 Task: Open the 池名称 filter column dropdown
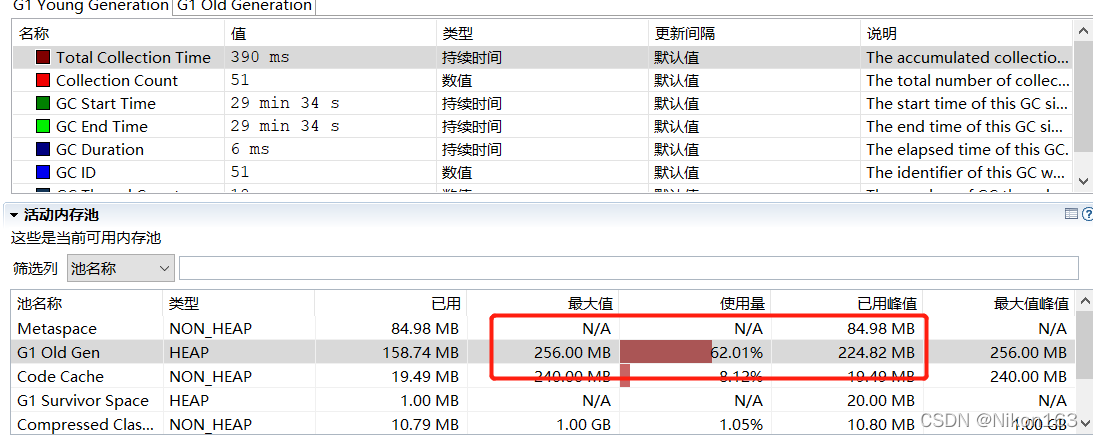(x=121, y=268)
